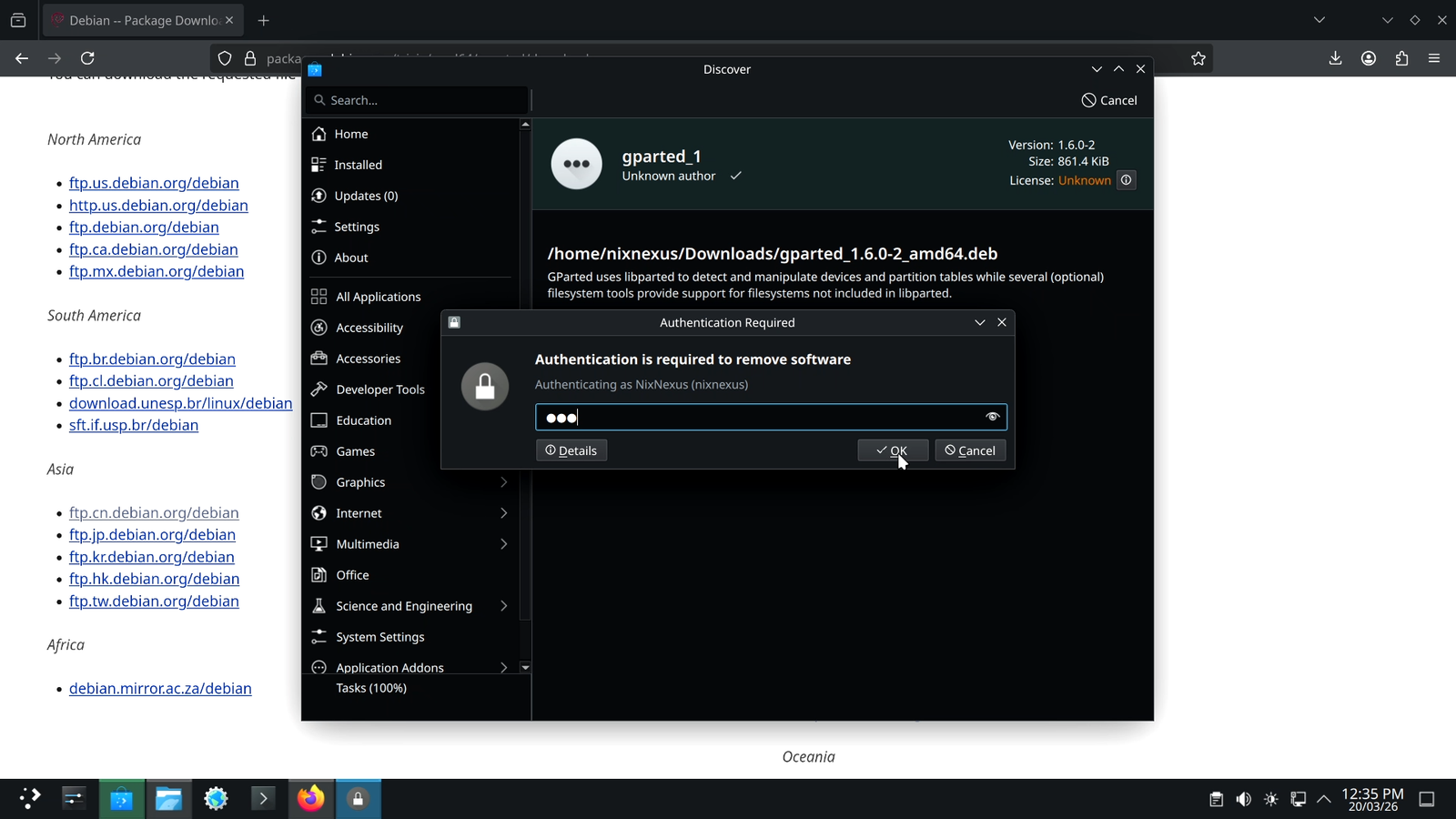Click OK in the Authentication dialog
The width and height of the screenshot is (1456, 819).
click(x=893, y=450)
